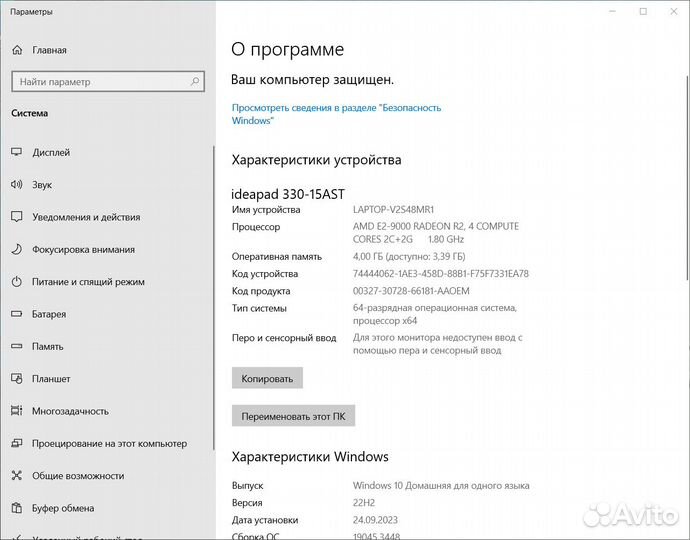Click the Фокусировка внимания moon icon
Viewport: 690px width, 540px height.
16,250
